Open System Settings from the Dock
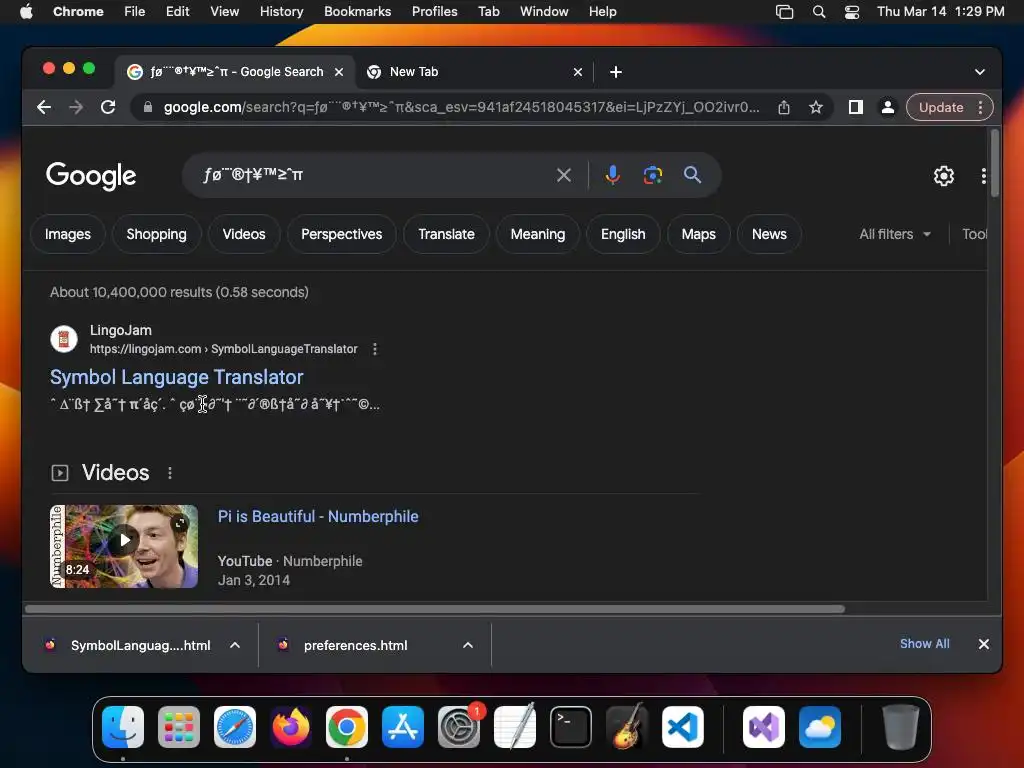 (459, 727)
